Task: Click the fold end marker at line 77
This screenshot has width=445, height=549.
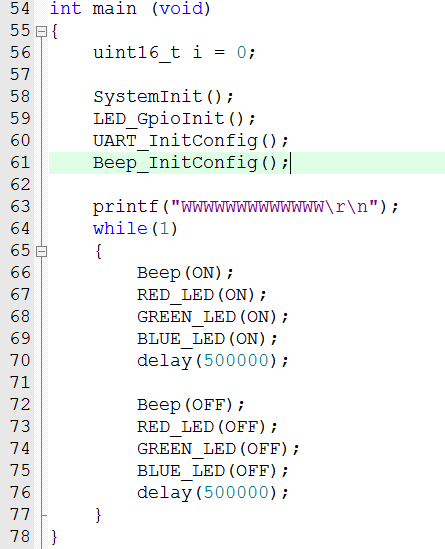Action: (x=43, y=515)
